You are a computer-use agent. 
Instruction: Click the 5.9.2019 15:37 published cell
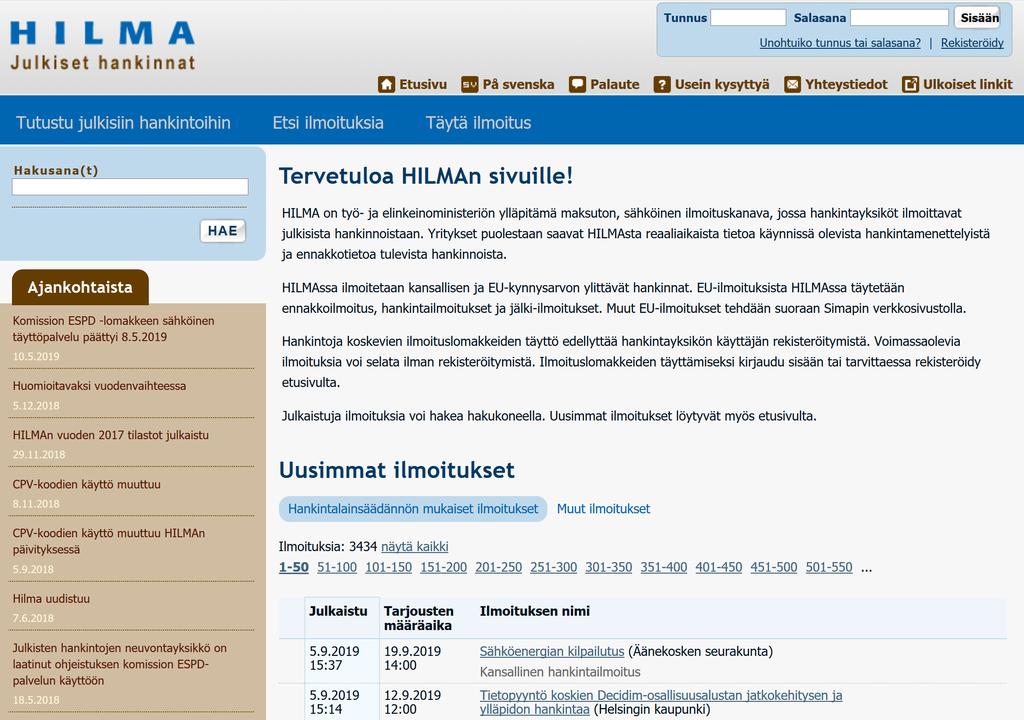pyautogui.click(x=334, y=658)
